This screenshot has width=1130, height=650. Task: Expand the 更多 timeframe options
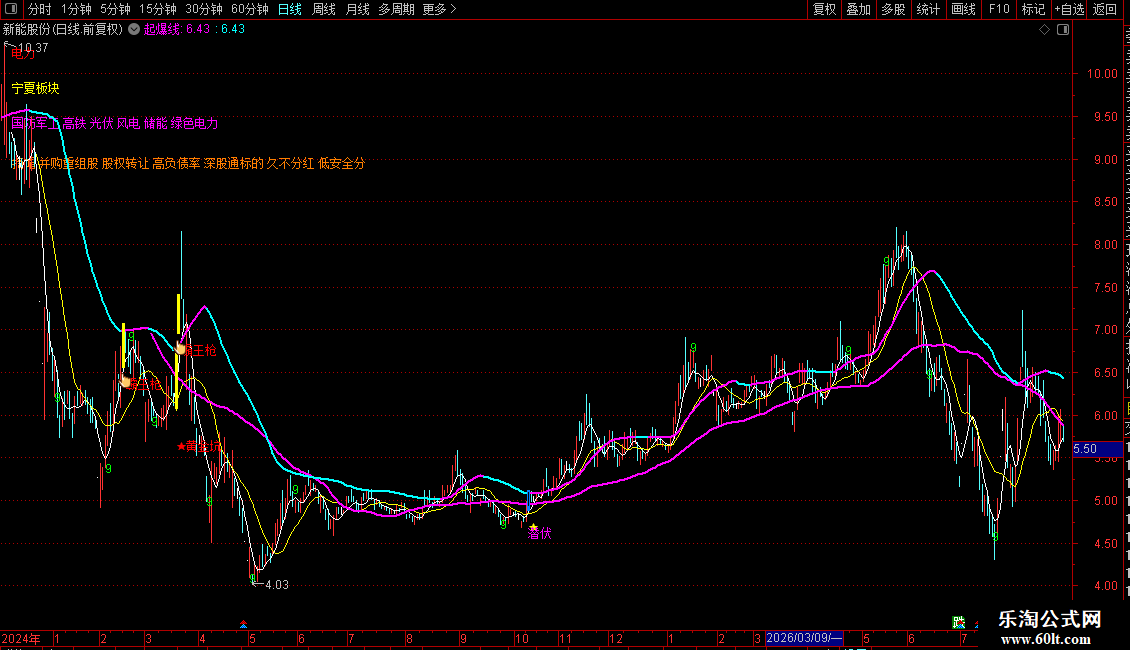pyautogui.click(x=440, y=9)
